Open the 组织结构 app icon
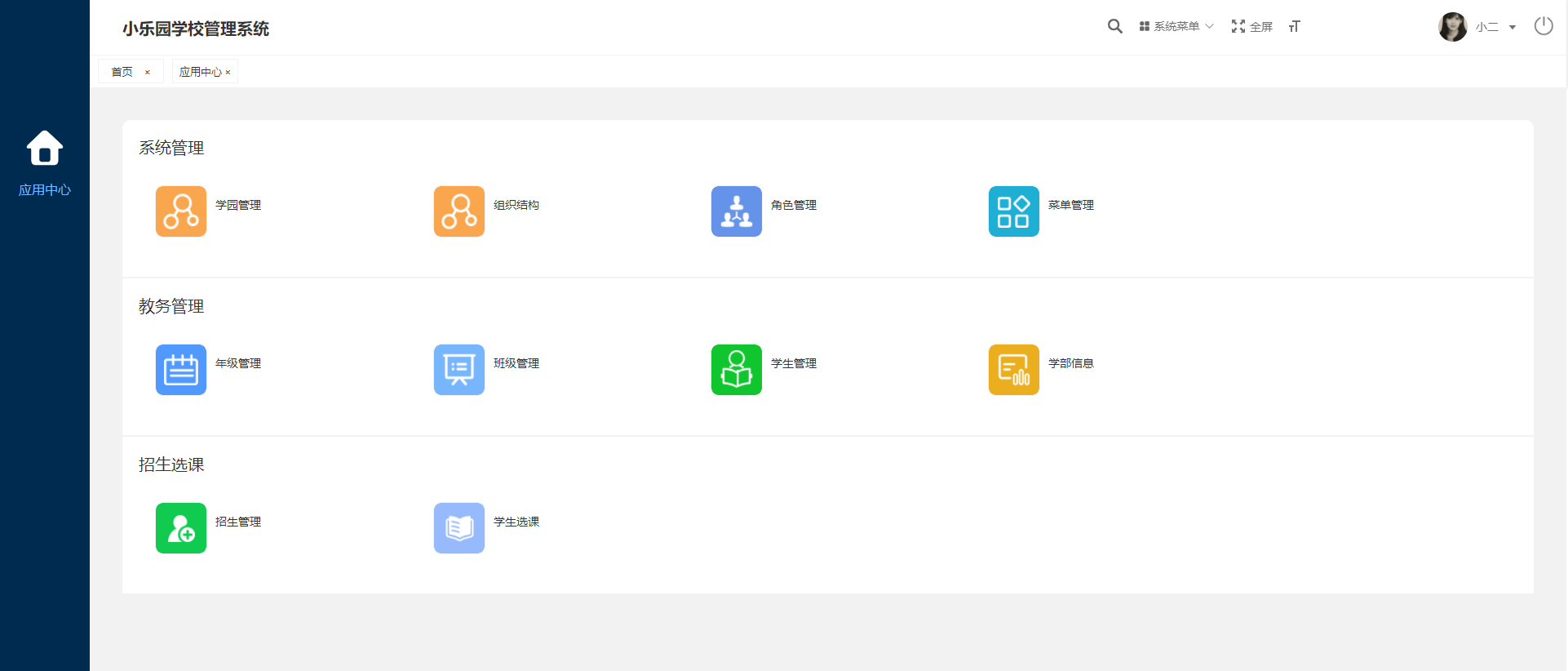1568x671 pixels. click(x=459, y=211)
